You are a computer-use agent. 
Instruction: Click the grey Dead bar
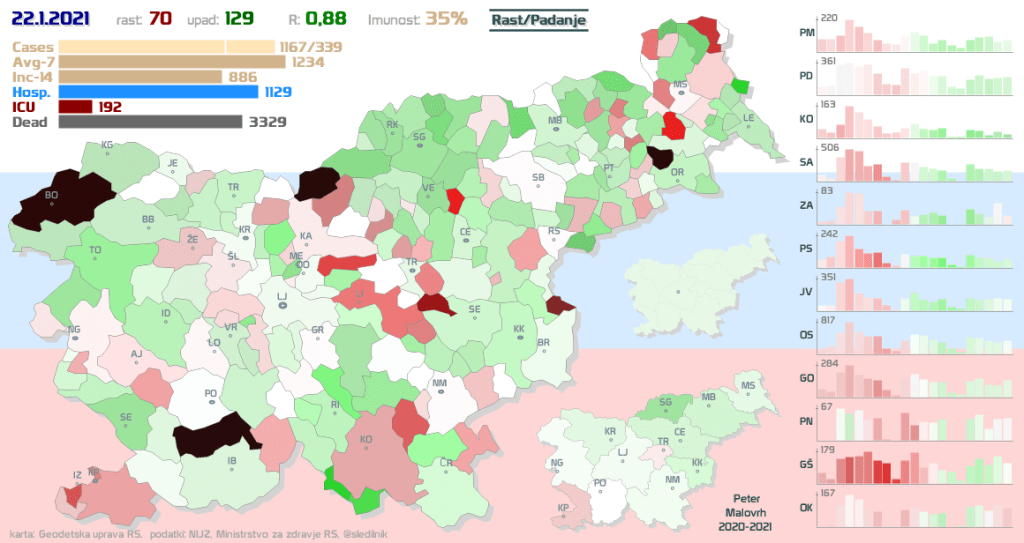click(x=150, y=122)
